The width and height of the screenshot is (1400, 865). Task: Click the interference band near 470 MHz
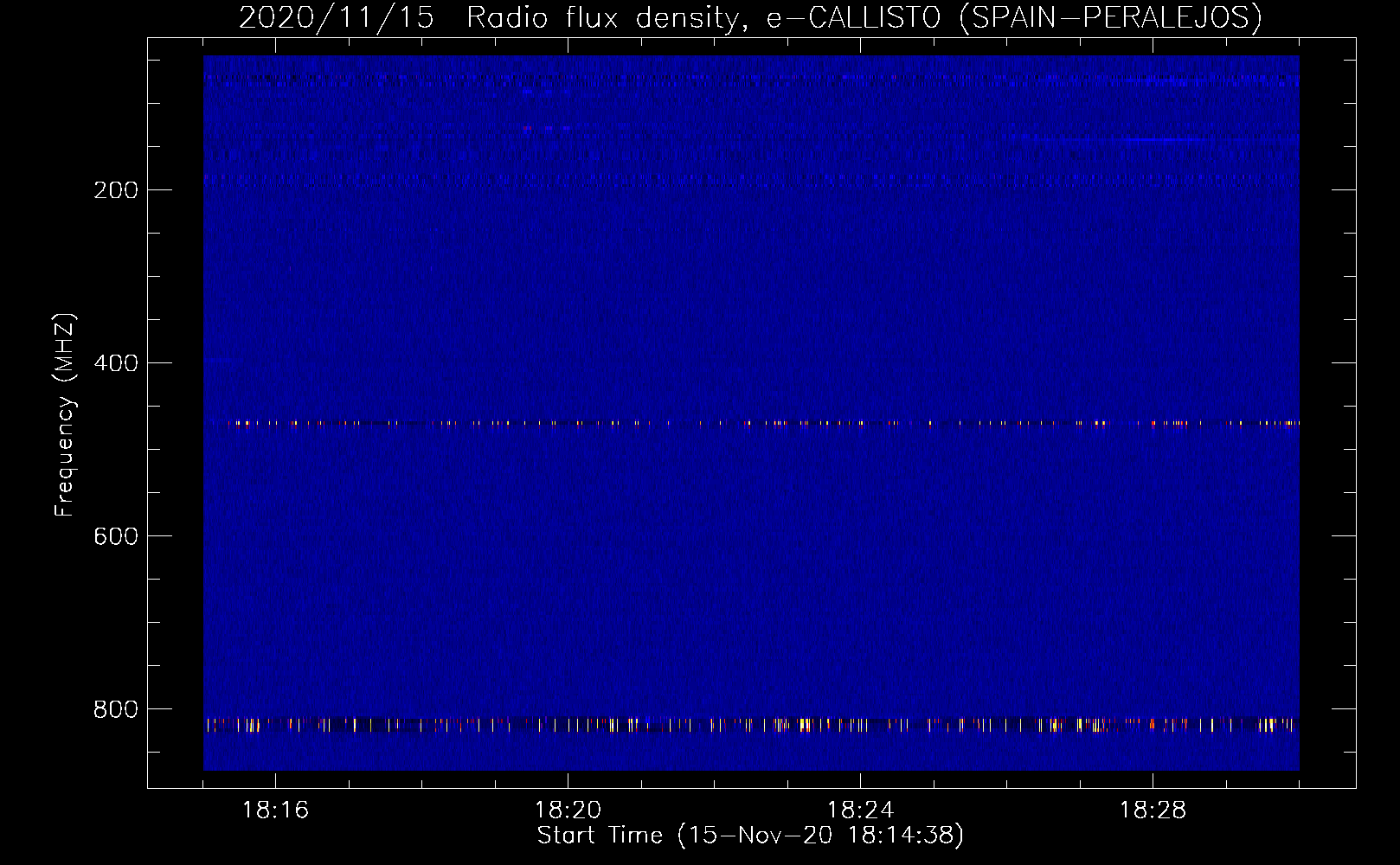coord(751,424)
